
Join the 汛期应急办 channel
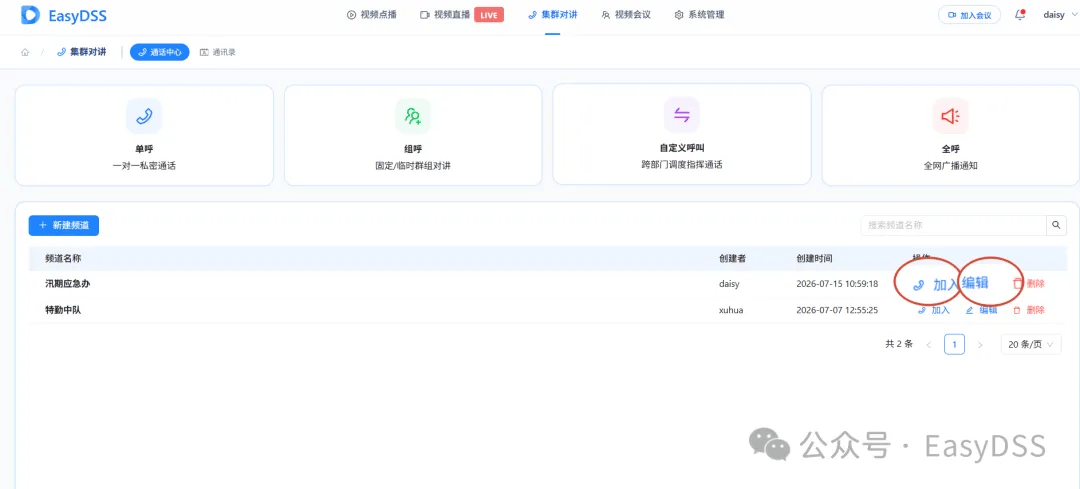coord(935,284)
